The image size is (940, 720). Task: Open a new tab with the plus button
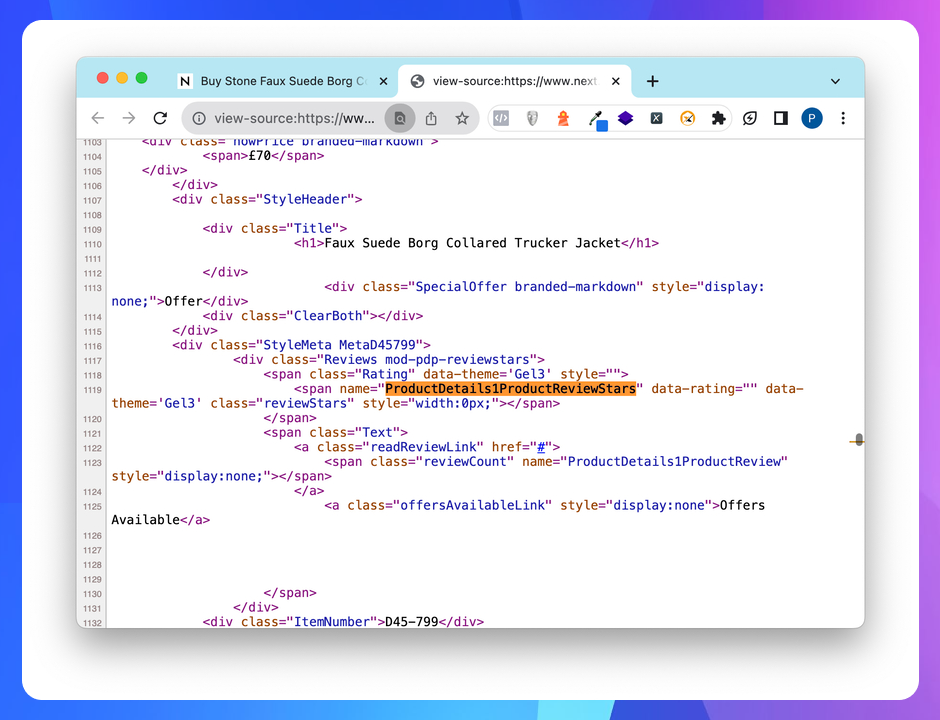[x=652, y=81]
